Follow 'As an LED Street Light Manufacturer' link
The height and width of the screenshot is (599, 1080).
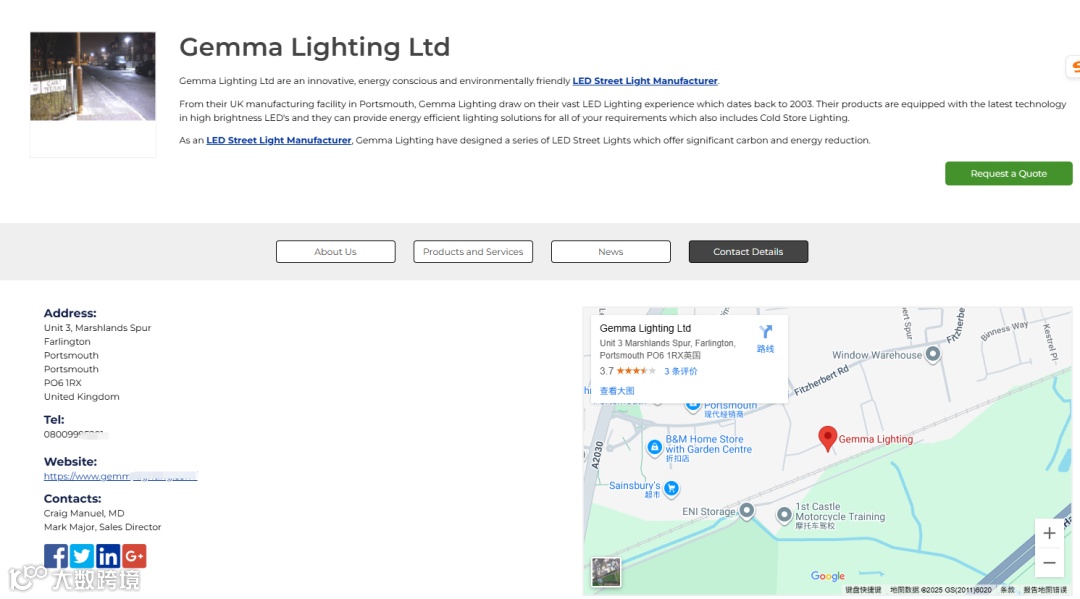[278, 140]
